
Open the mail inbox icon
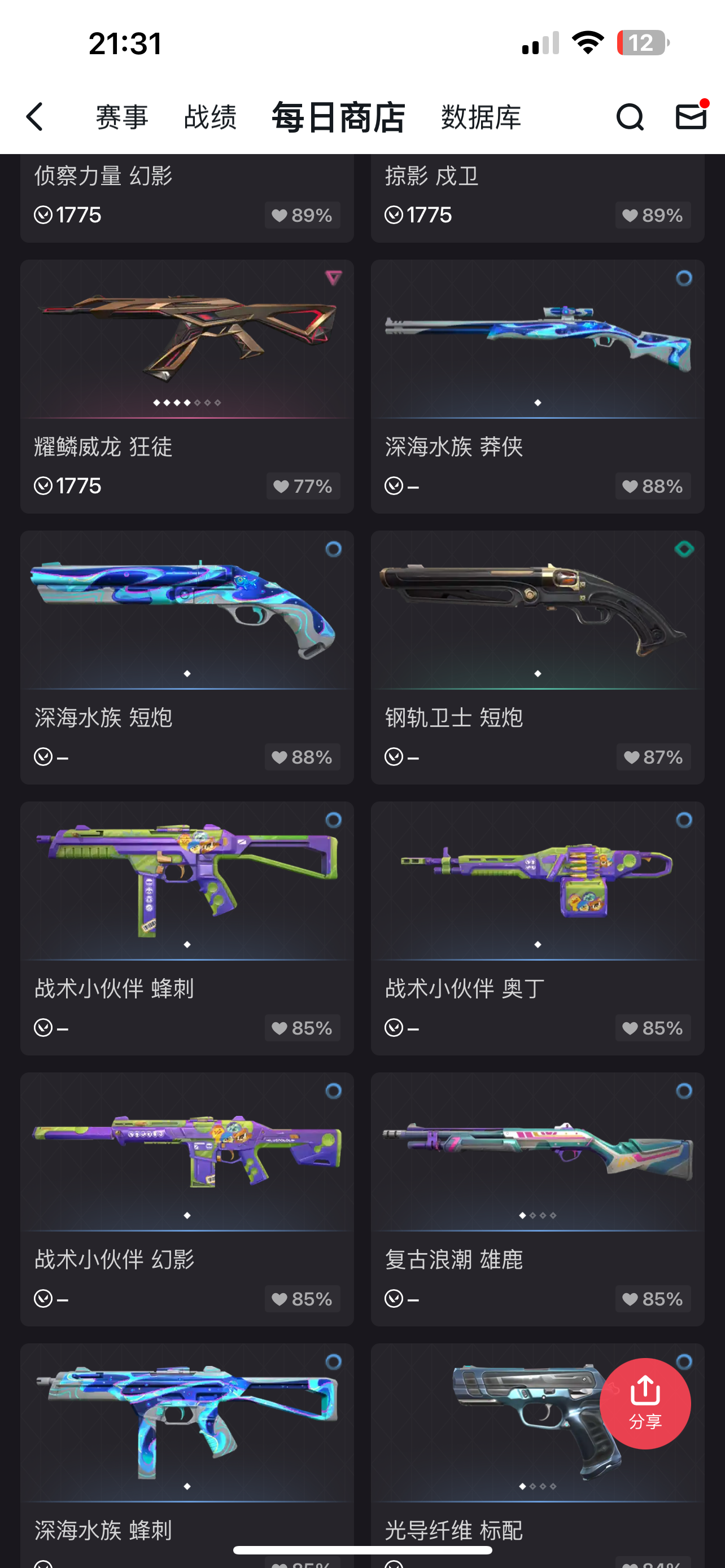pyautogui.click(x=691, y=116)
